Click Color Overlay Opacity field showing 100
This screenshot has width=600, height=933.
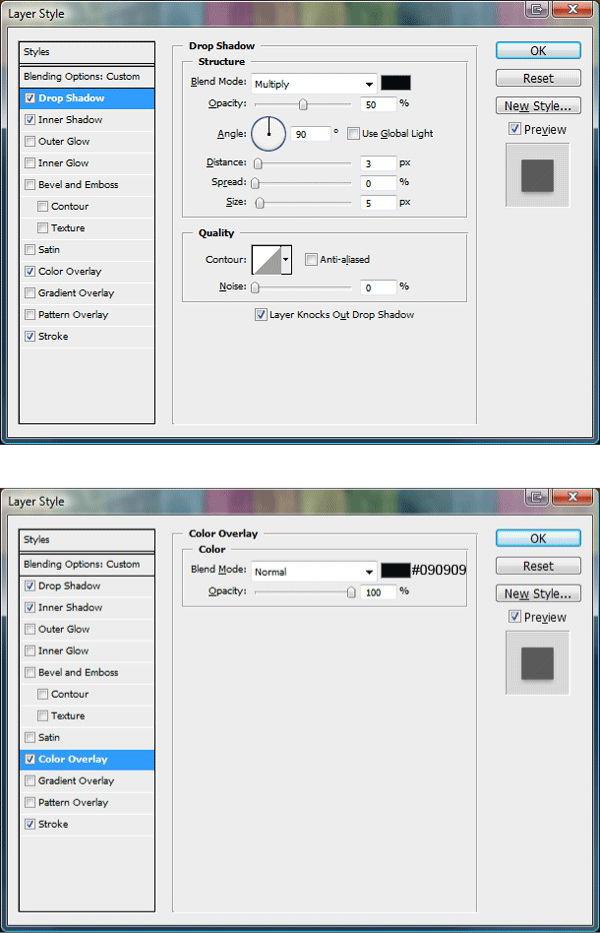(x=378, y=593)
